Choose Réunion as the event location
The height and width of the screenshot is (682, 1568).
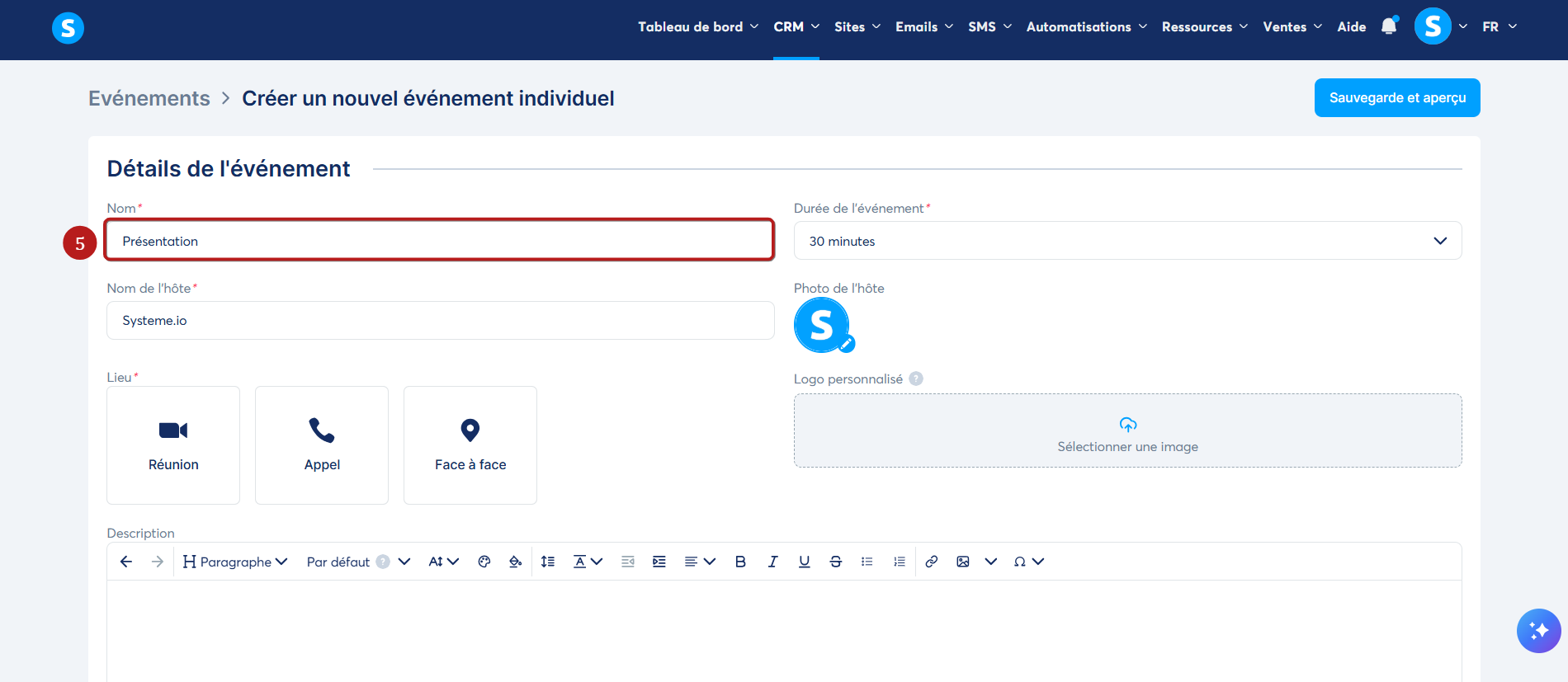tap(173, 445)
